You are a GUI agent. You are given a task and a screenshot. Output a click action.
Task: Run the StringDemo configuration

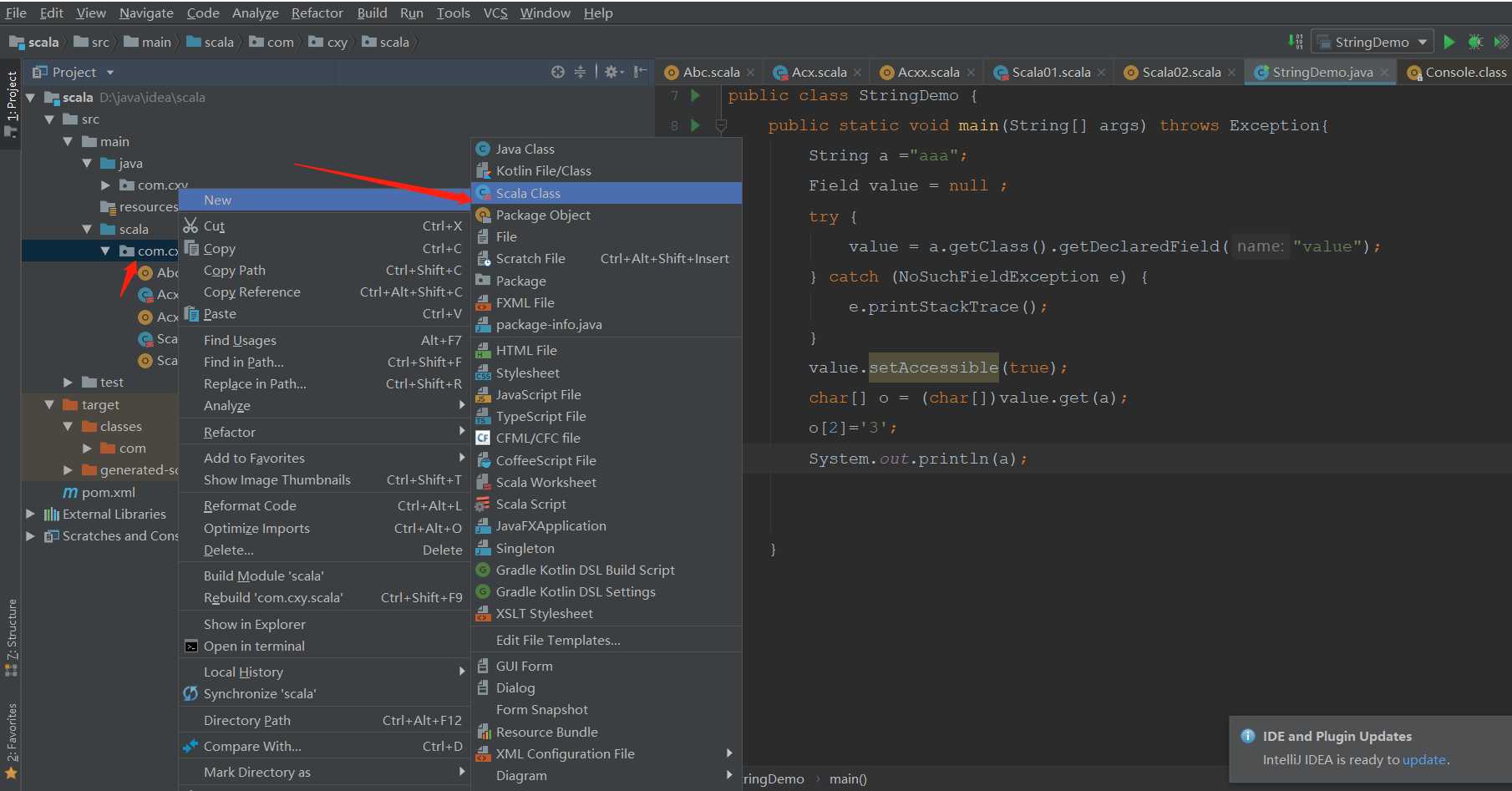click(x=1449, y=42)
